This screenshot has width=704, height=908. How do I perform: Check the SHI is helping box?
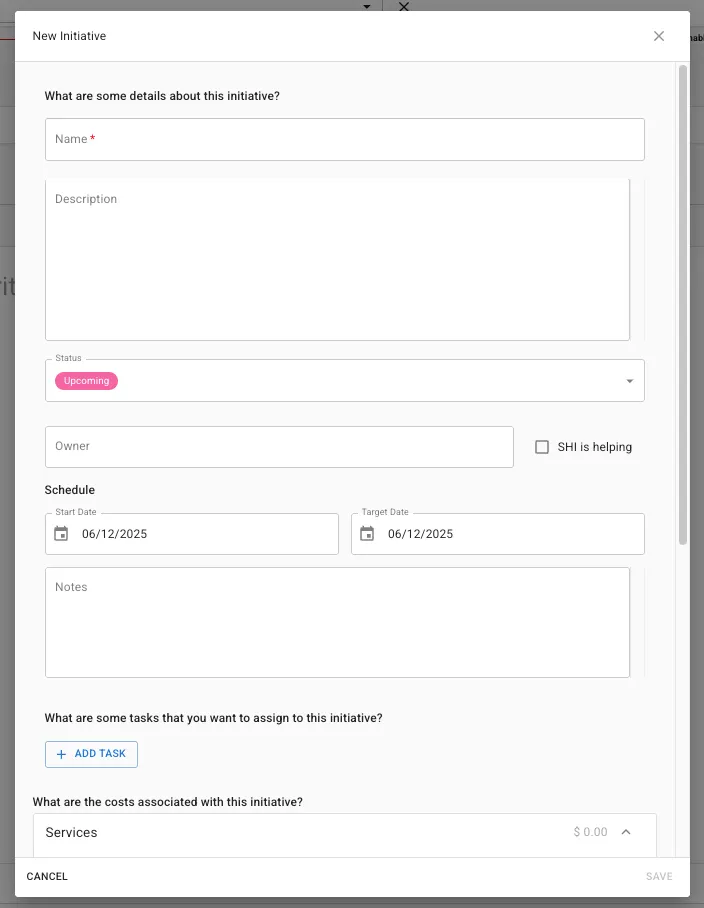point(542,447)
